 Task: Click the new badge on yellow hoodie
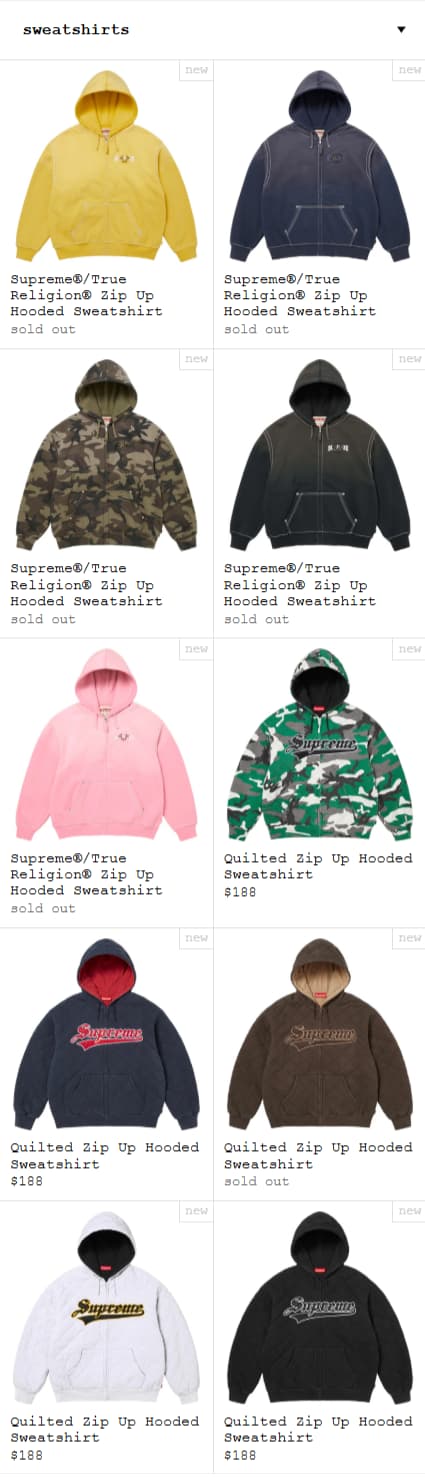pos(197,70)
